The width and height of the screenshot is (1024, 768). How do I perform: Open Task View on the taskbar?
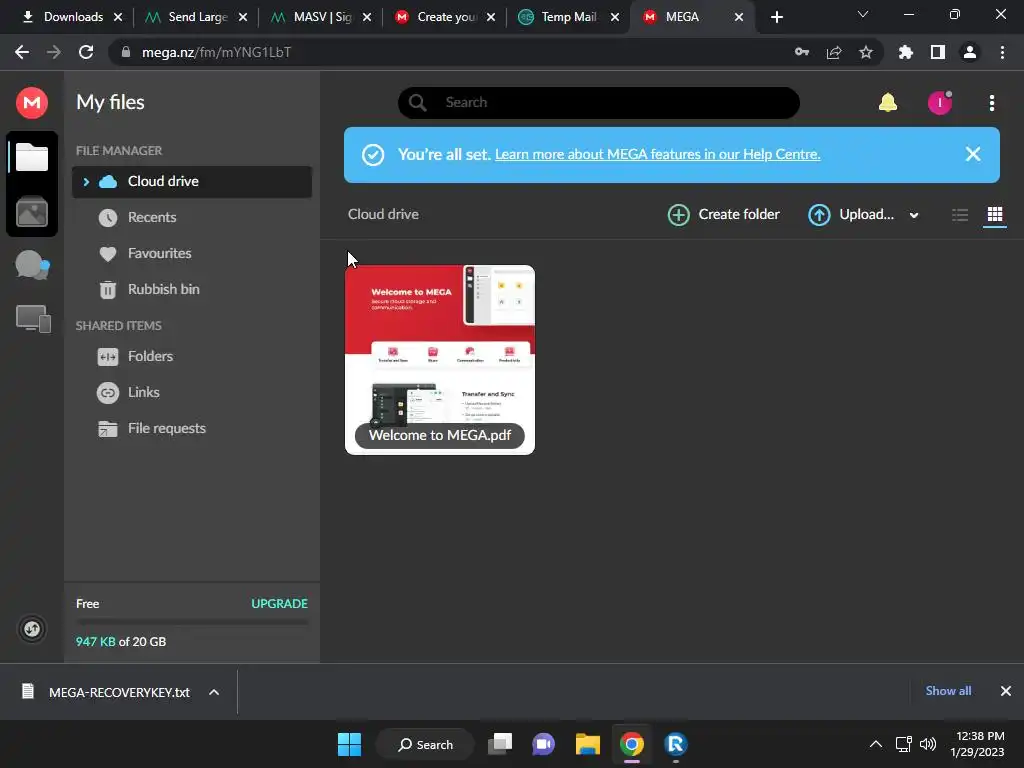pyautogui.click(x=500, y=744)
